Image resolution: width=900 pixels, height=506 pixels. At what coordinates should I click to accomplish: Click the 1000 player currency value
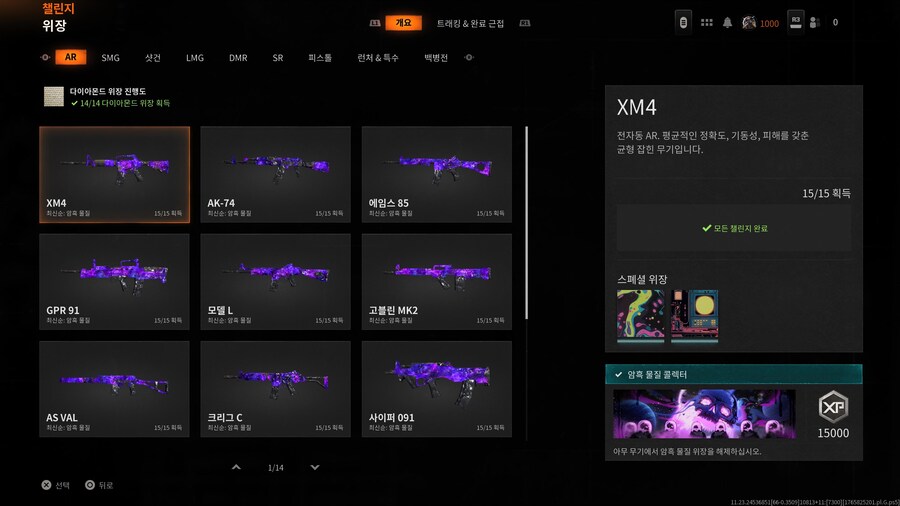point(769,24)
